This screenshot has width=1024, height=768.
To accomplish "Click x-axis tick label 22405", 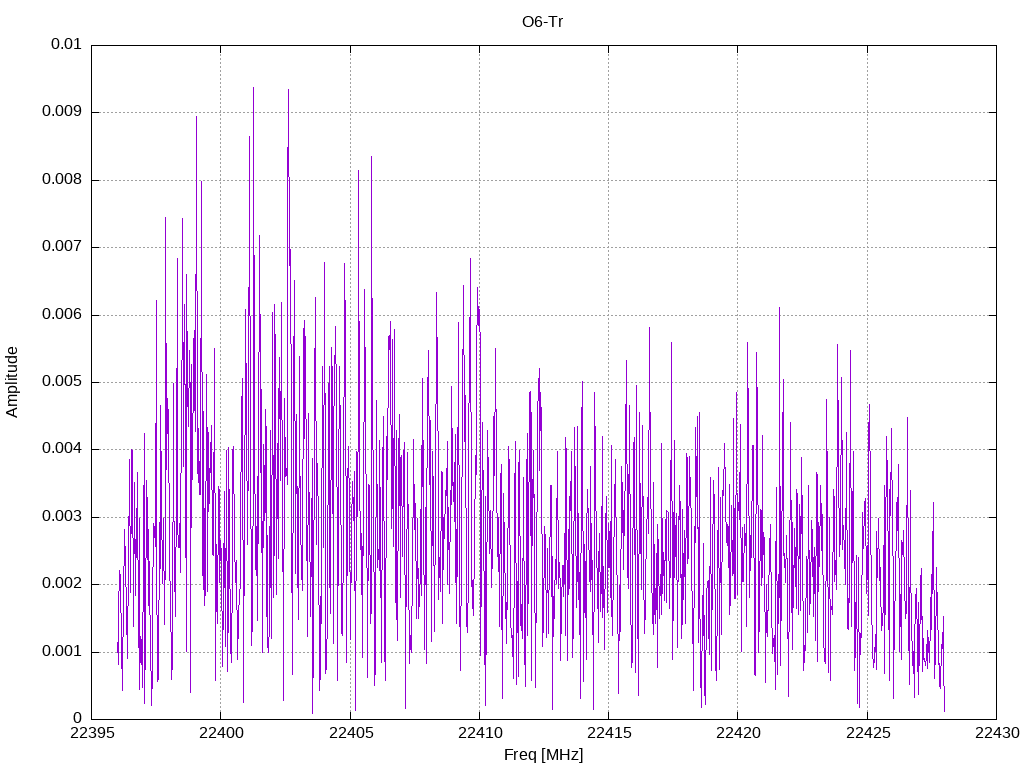I will [x=351, y=733].
